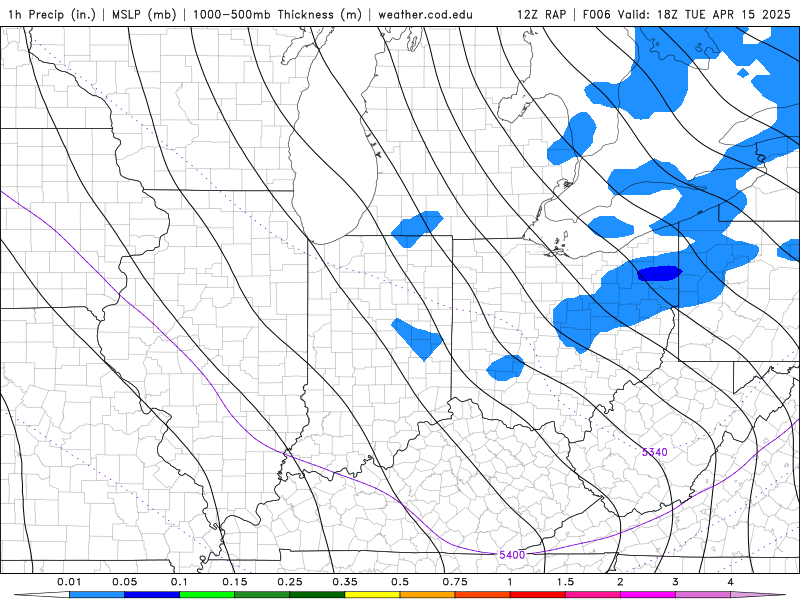
Task: Select the orange 0.5–0.75 color swatch
Action: point(428,595)
